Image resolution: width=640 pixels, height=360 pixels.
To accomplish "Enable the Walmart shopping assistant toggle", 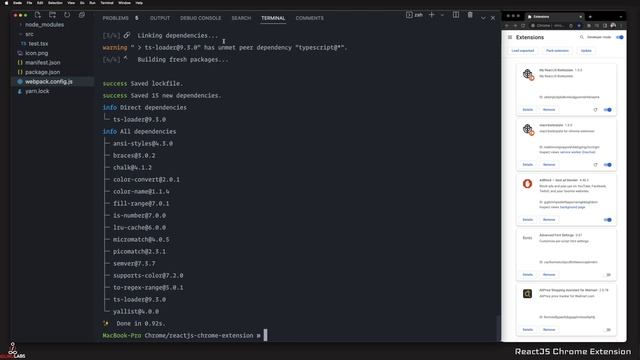I will click(608, 330).
